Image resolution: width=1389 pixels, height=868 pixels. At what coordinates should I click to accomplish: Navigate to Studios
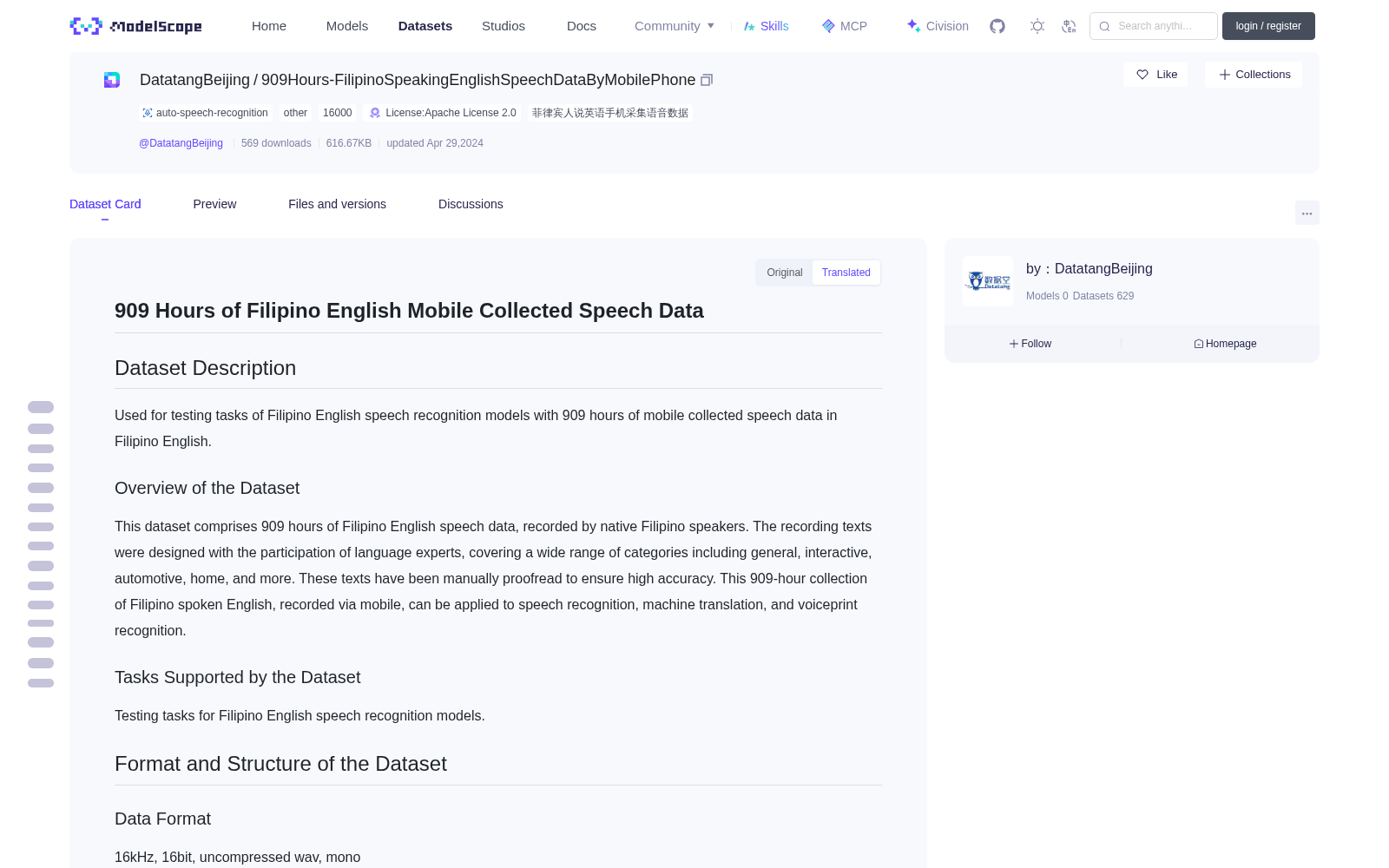coord(504,26)
